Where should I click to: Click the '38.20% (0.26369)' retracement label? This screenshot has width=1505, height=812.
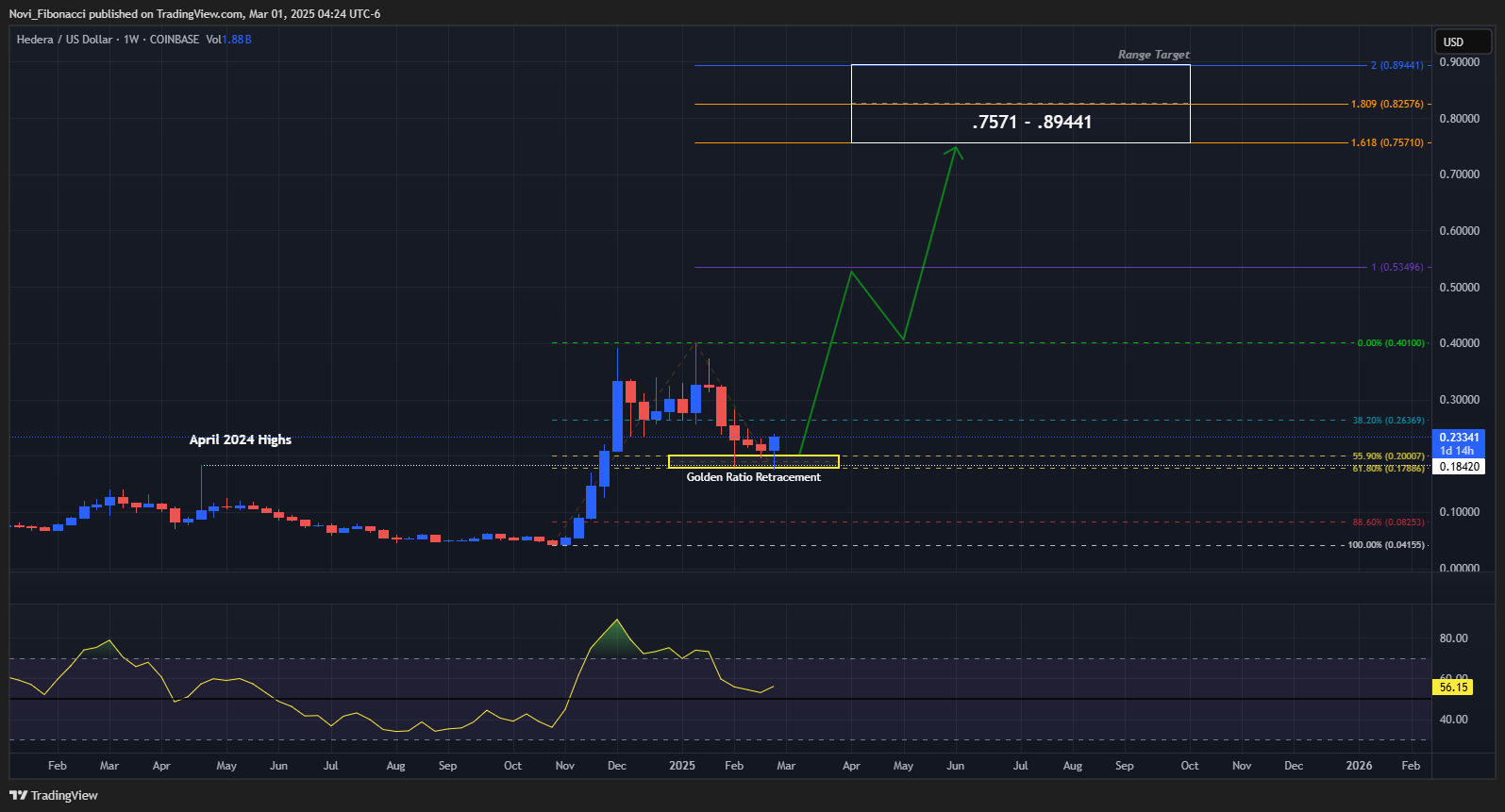click(x=1389, y=421)
